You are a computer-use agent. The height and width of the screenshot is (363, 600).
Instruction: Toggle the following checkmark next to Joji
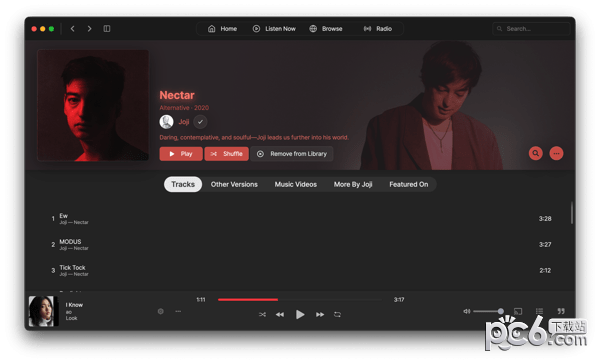tap(200, 122)
